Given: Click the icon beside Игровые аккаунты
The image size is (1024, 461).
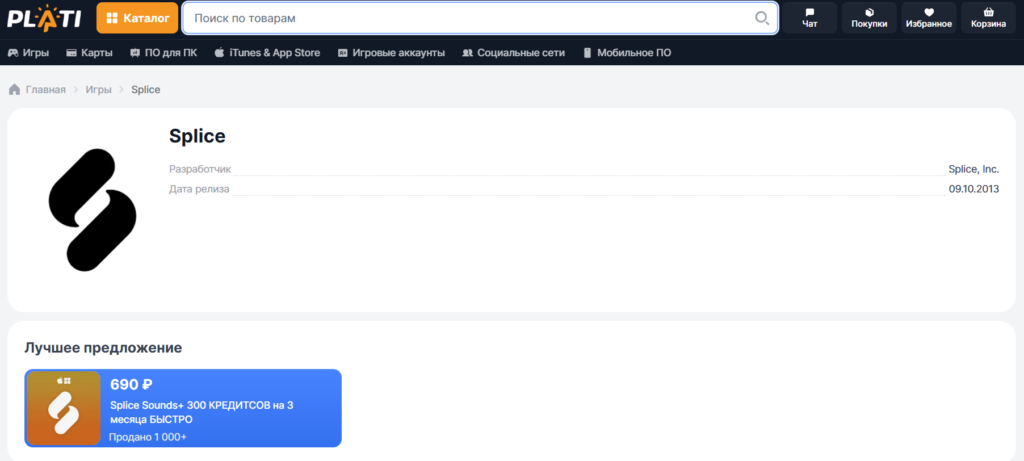Looking at the screenshot, I should pos(343,53).
